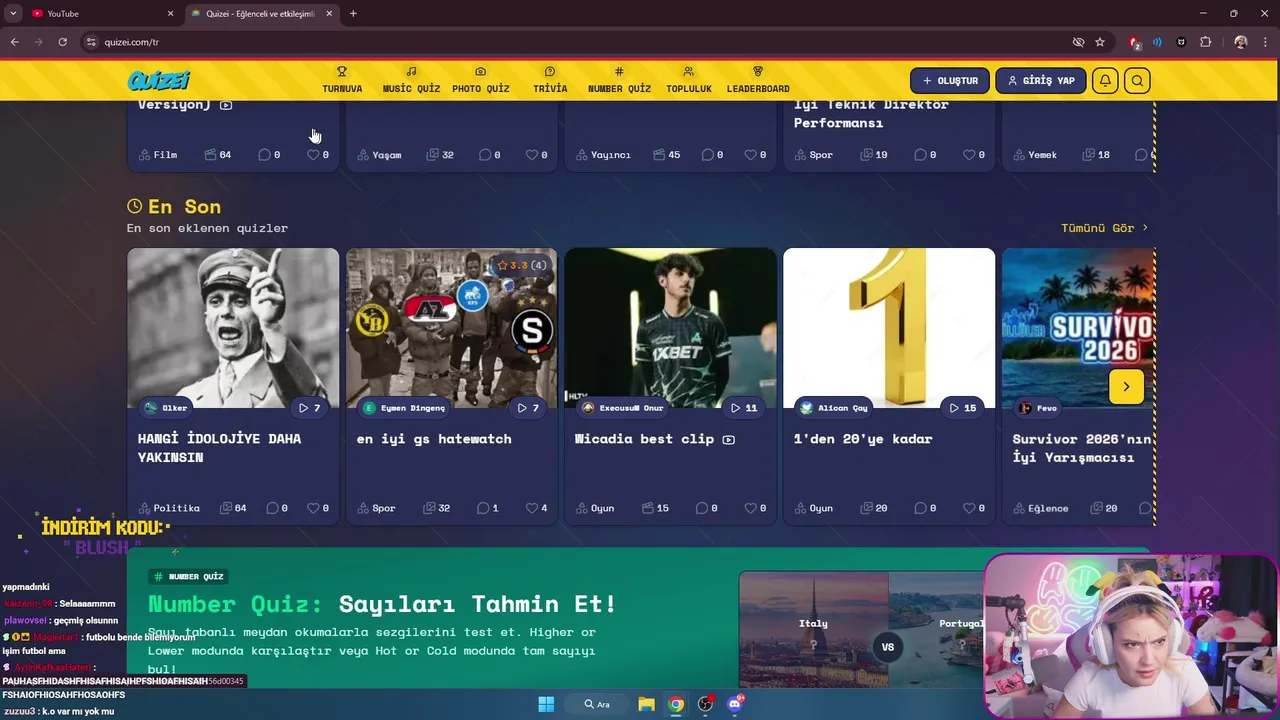Open the Music Quiz section

[411, 80]
